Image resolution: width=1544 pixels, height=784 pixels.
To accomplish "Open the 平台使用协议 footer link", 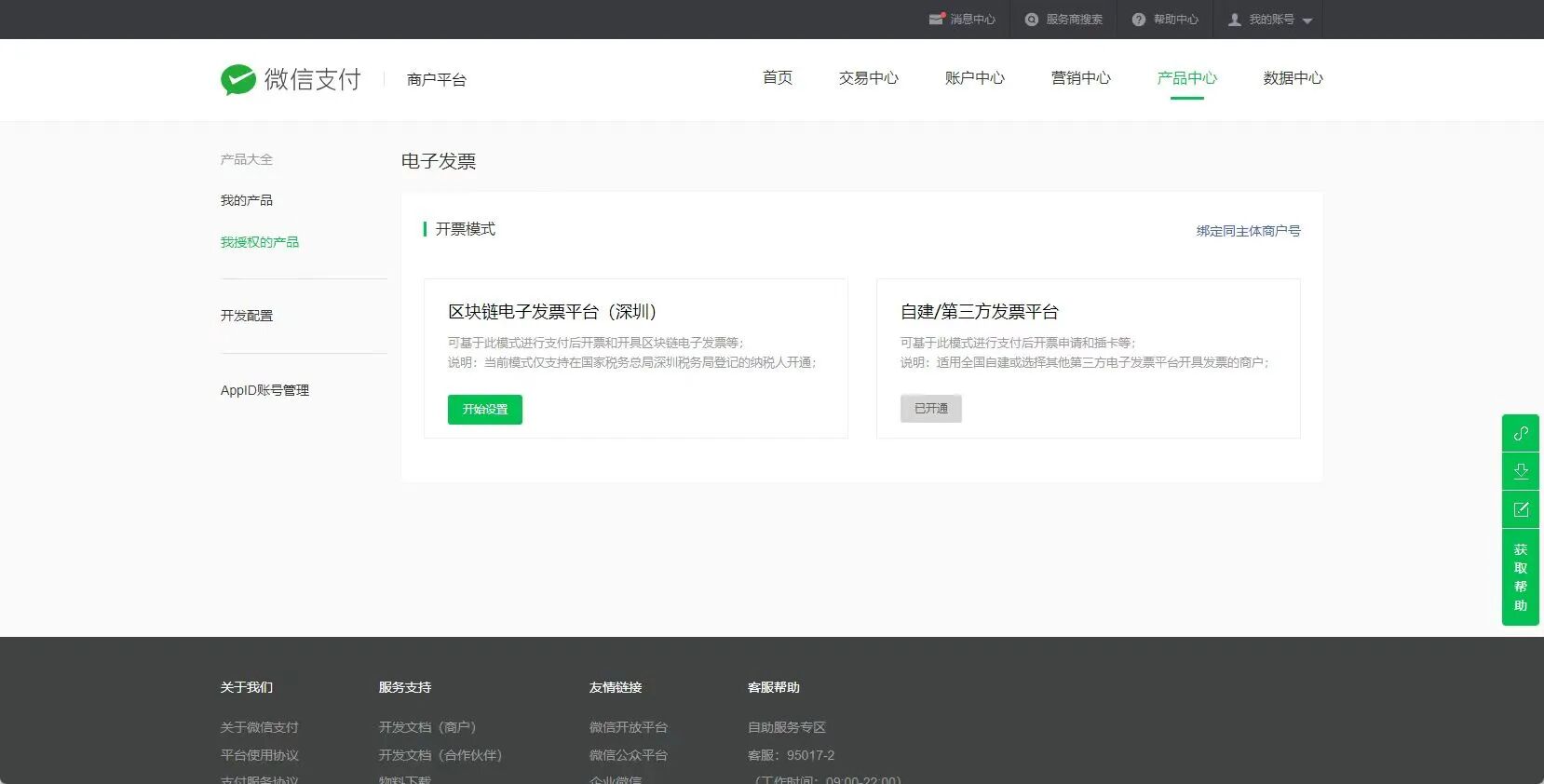I will tap(260, 755).
